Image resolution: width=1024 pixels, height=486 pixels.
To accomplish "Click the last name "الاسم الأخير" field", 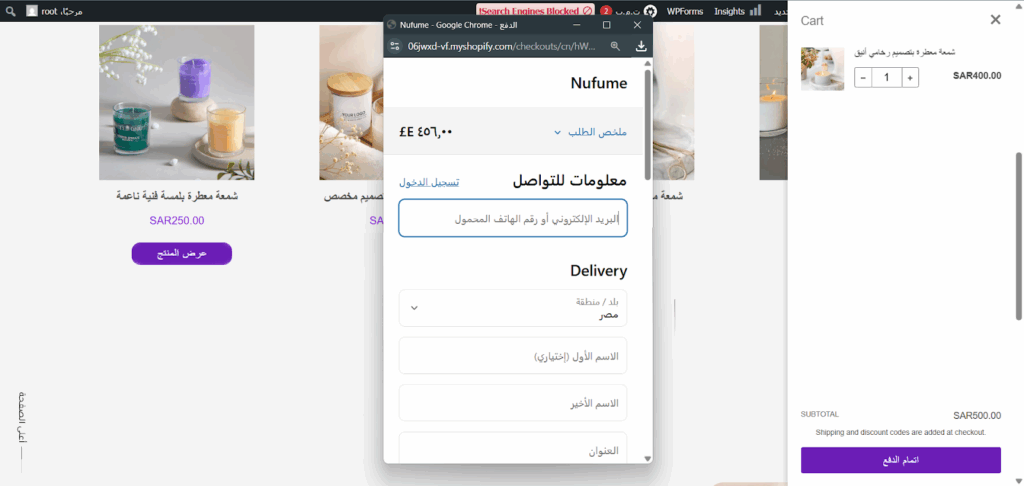I will (513, 403).
